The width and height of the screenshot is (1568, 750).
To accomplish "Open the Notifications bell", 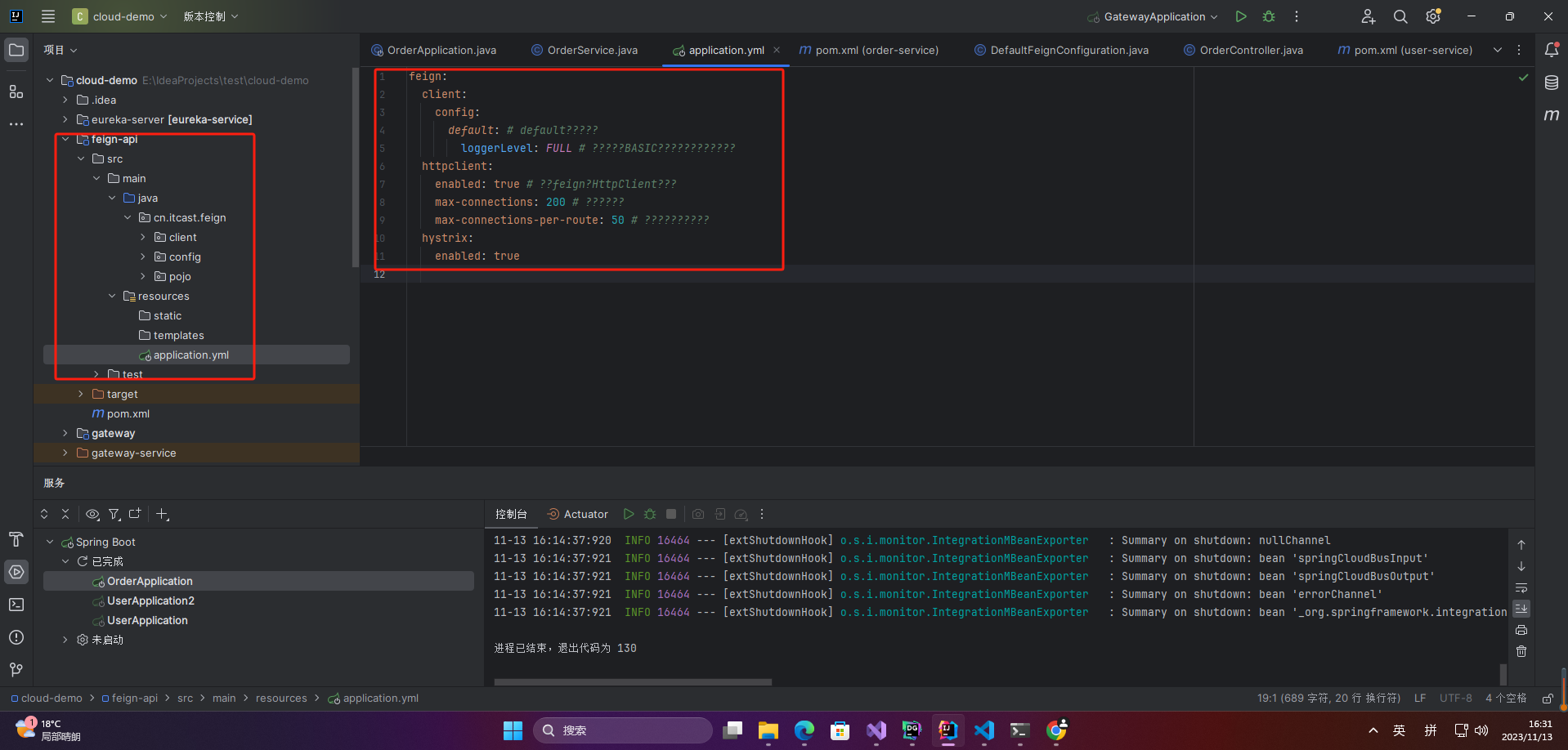I will point(1552,50).
